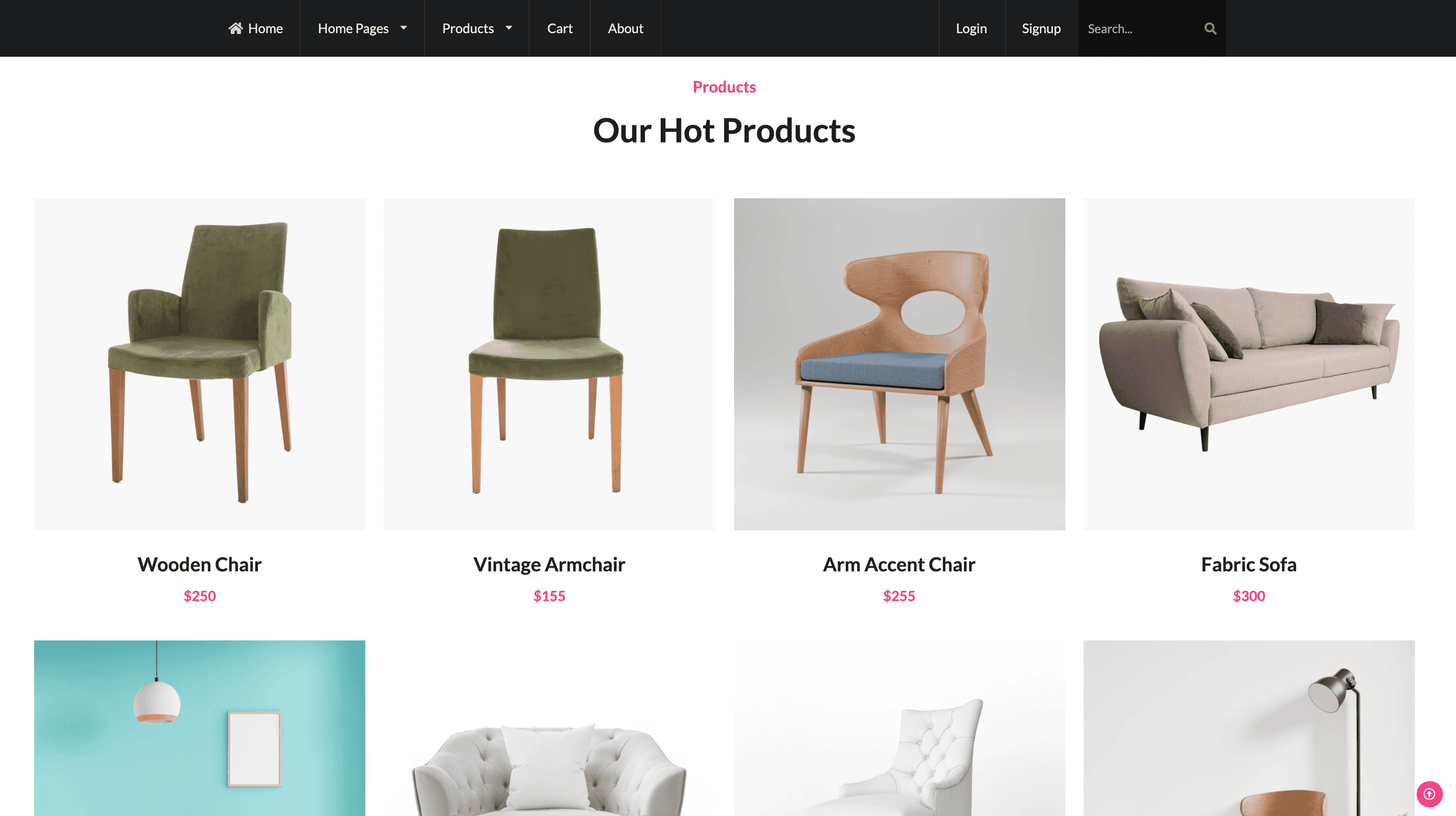
Task: Open the Cart menu item
Action: point(560,28)
